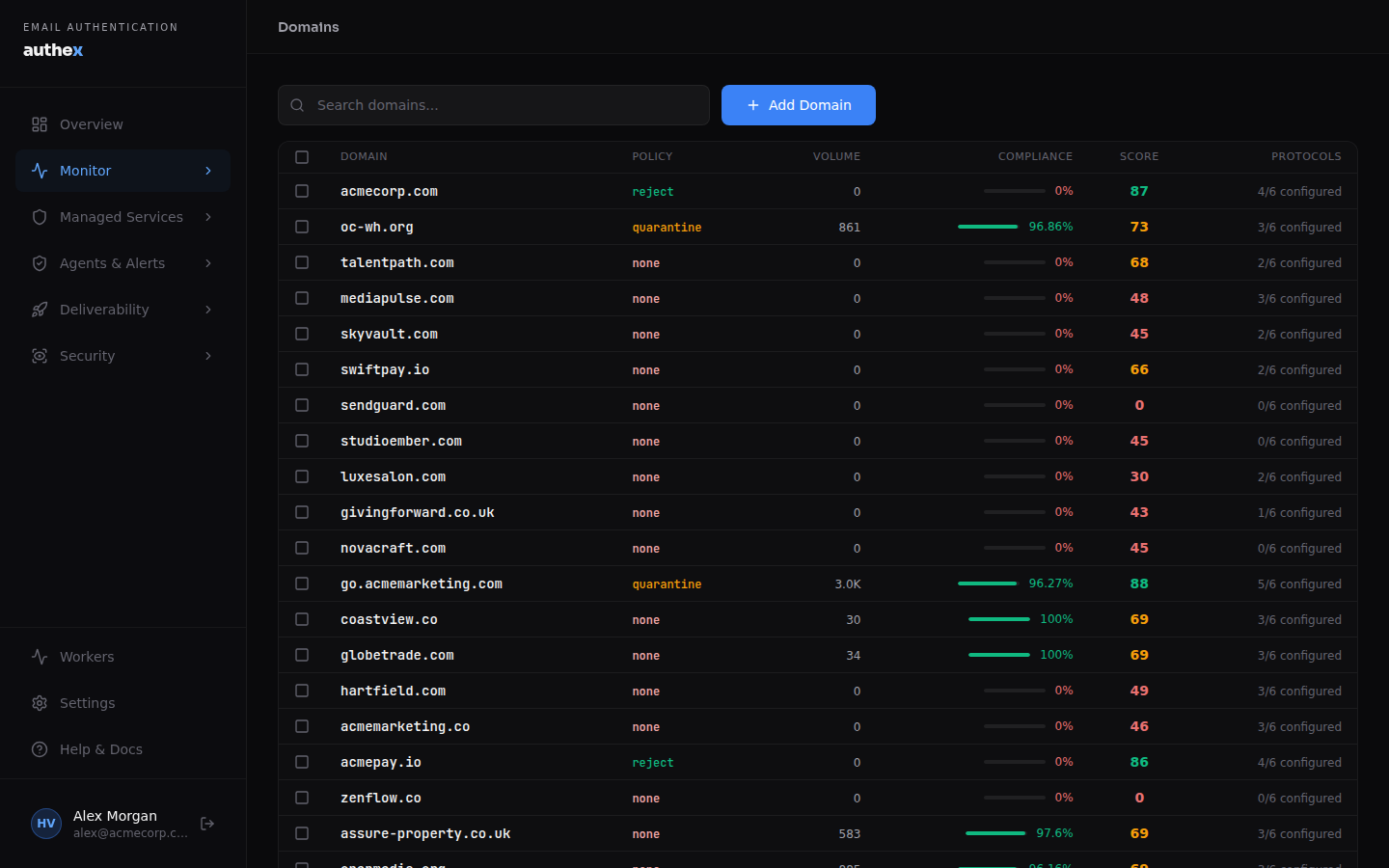Click the Monitor pulse icon
This screenshot has height=868, width=1389.
tap(40, 171)
